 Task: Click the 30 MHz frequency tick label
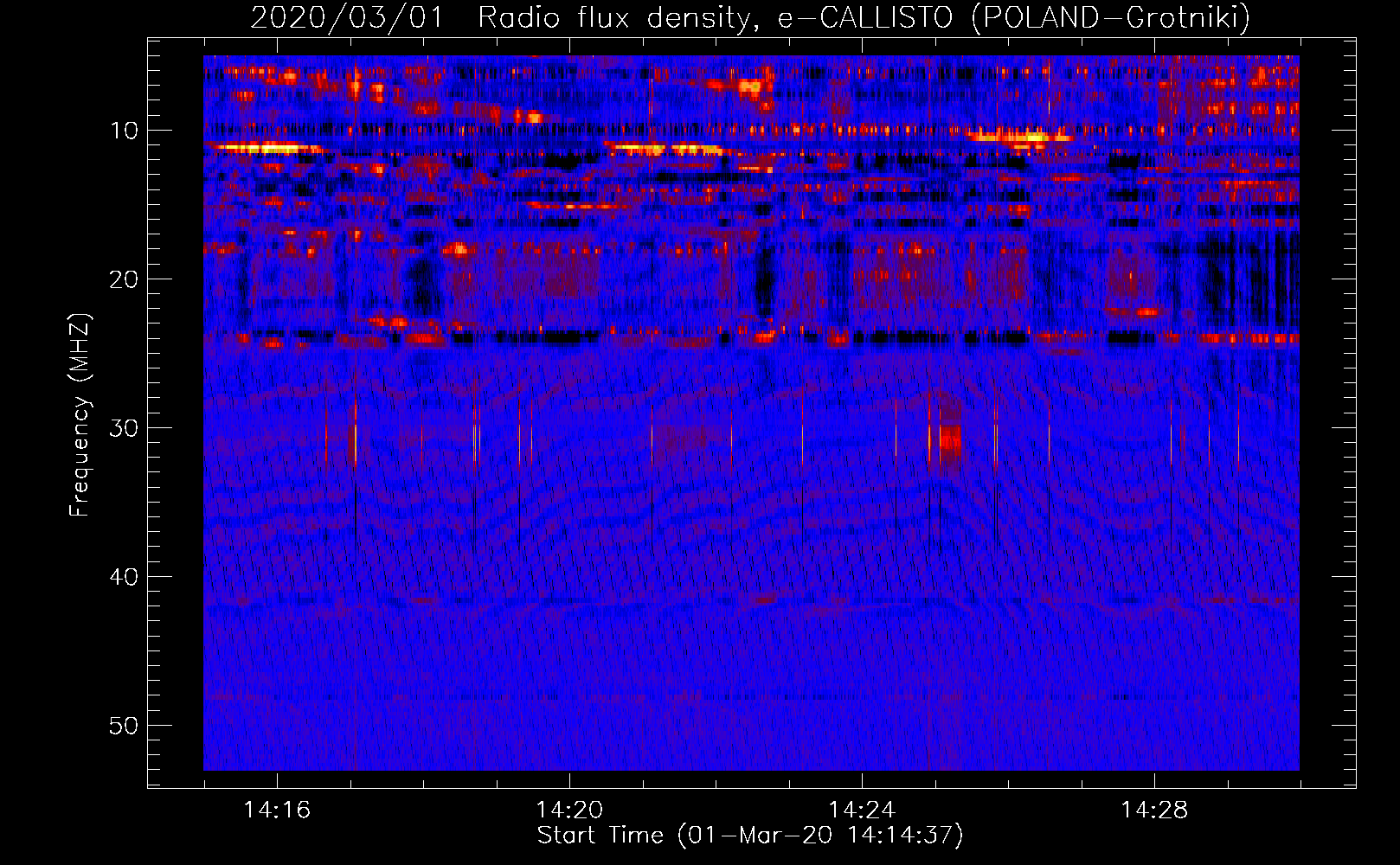(x=125, y=428)
